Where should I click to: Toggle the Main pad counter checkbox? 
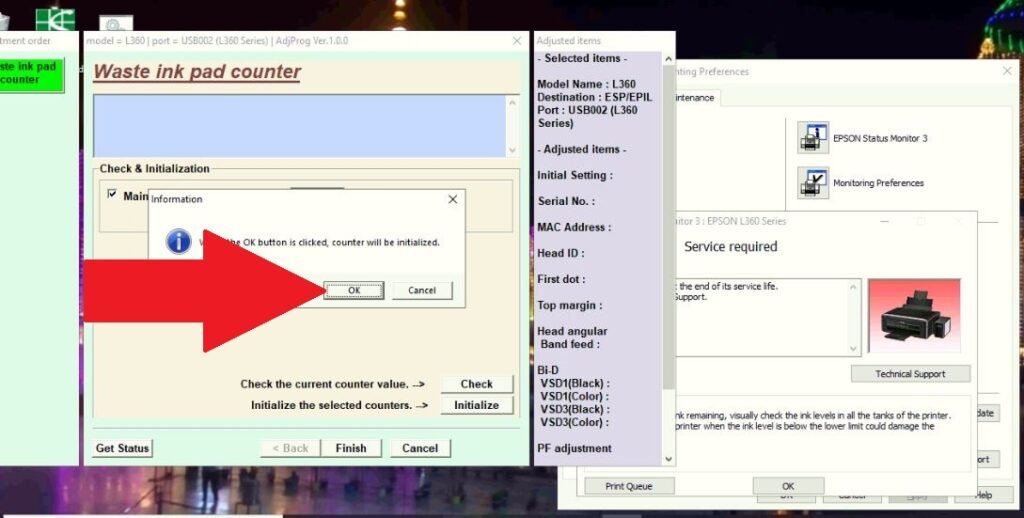pos(112,195)
